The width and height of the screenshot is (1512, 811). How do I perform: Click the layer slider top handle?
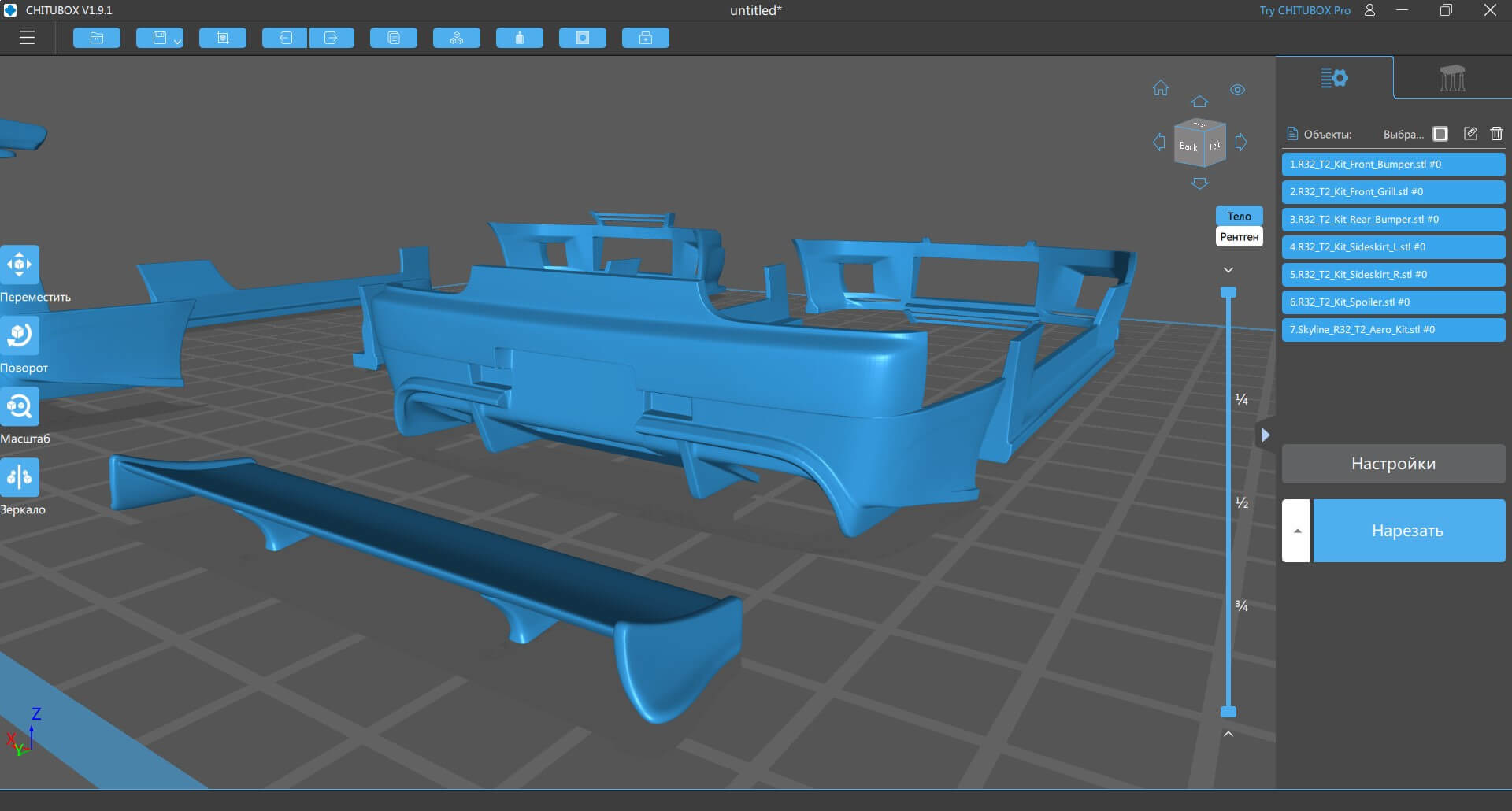point(1228,293)
